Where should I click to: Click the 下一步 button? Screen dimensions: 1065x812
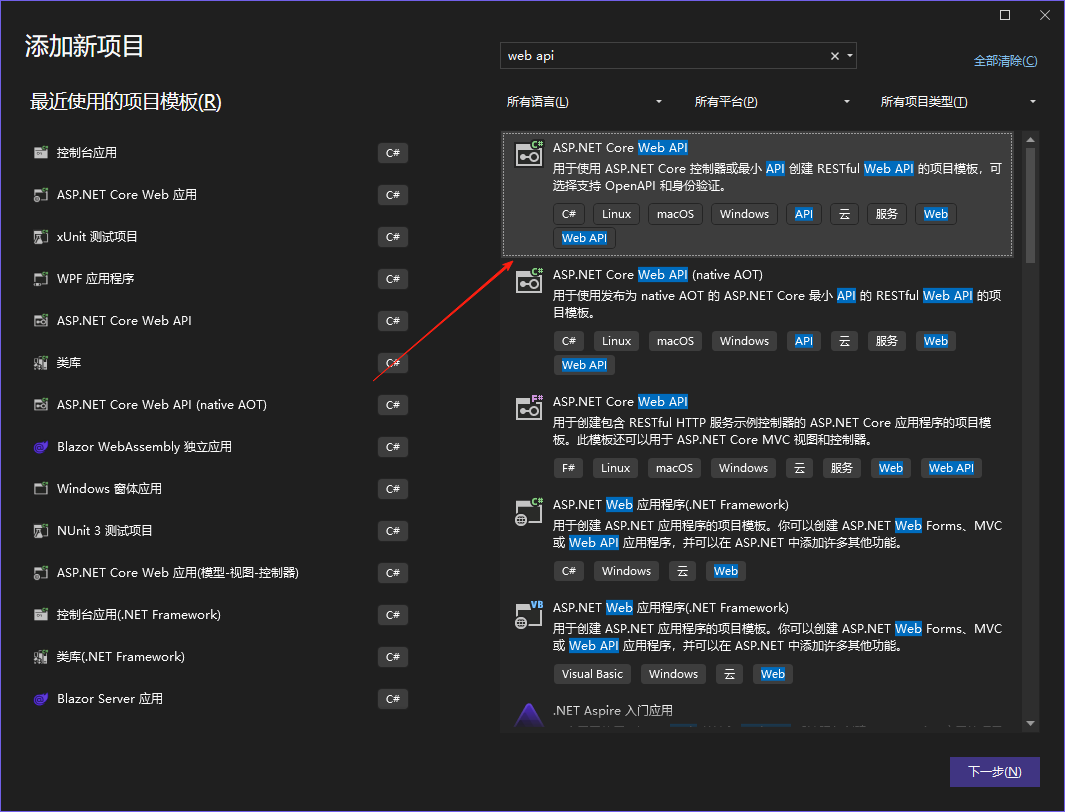tap(994, 772)
